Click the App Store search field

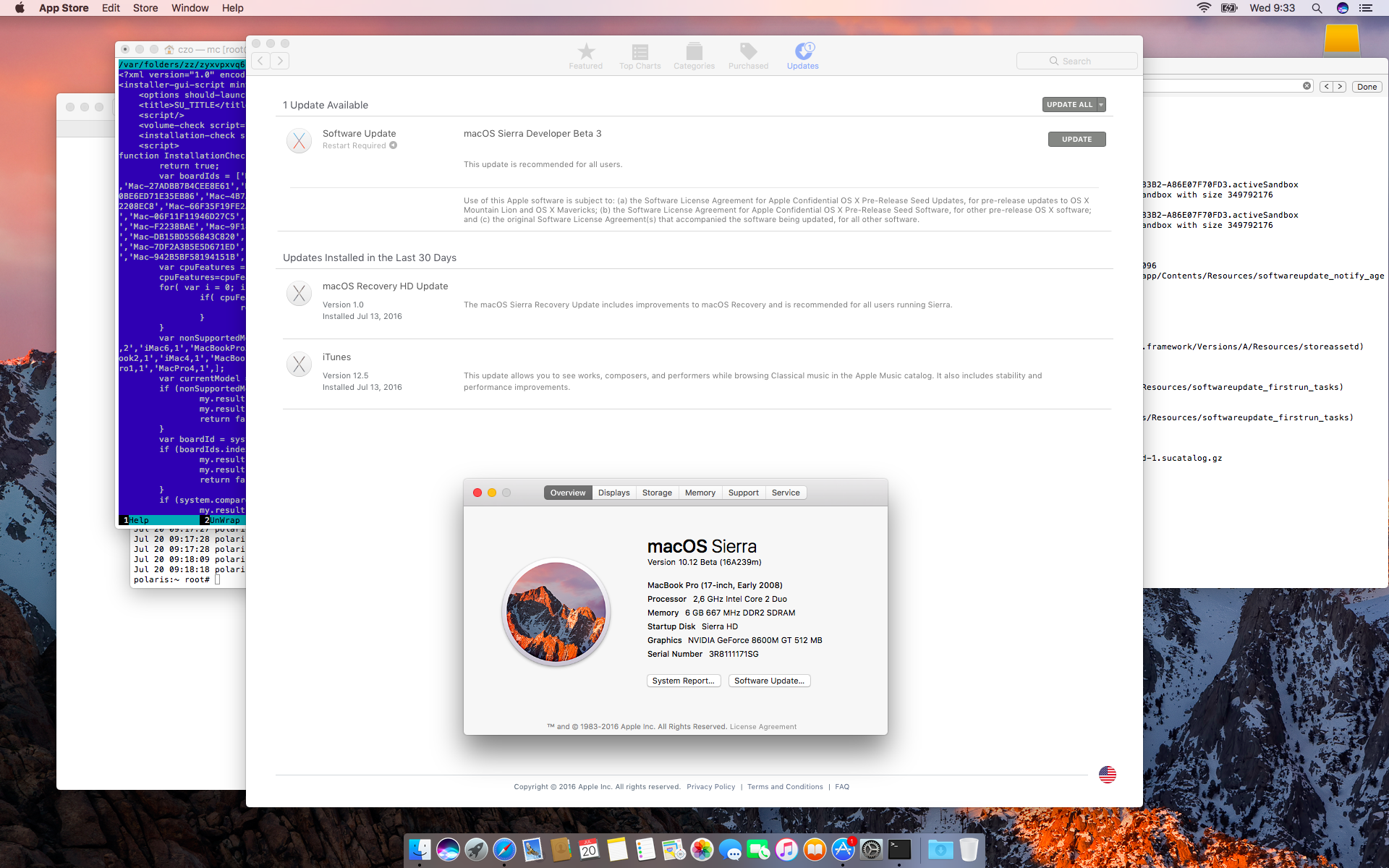(1076, 61)
